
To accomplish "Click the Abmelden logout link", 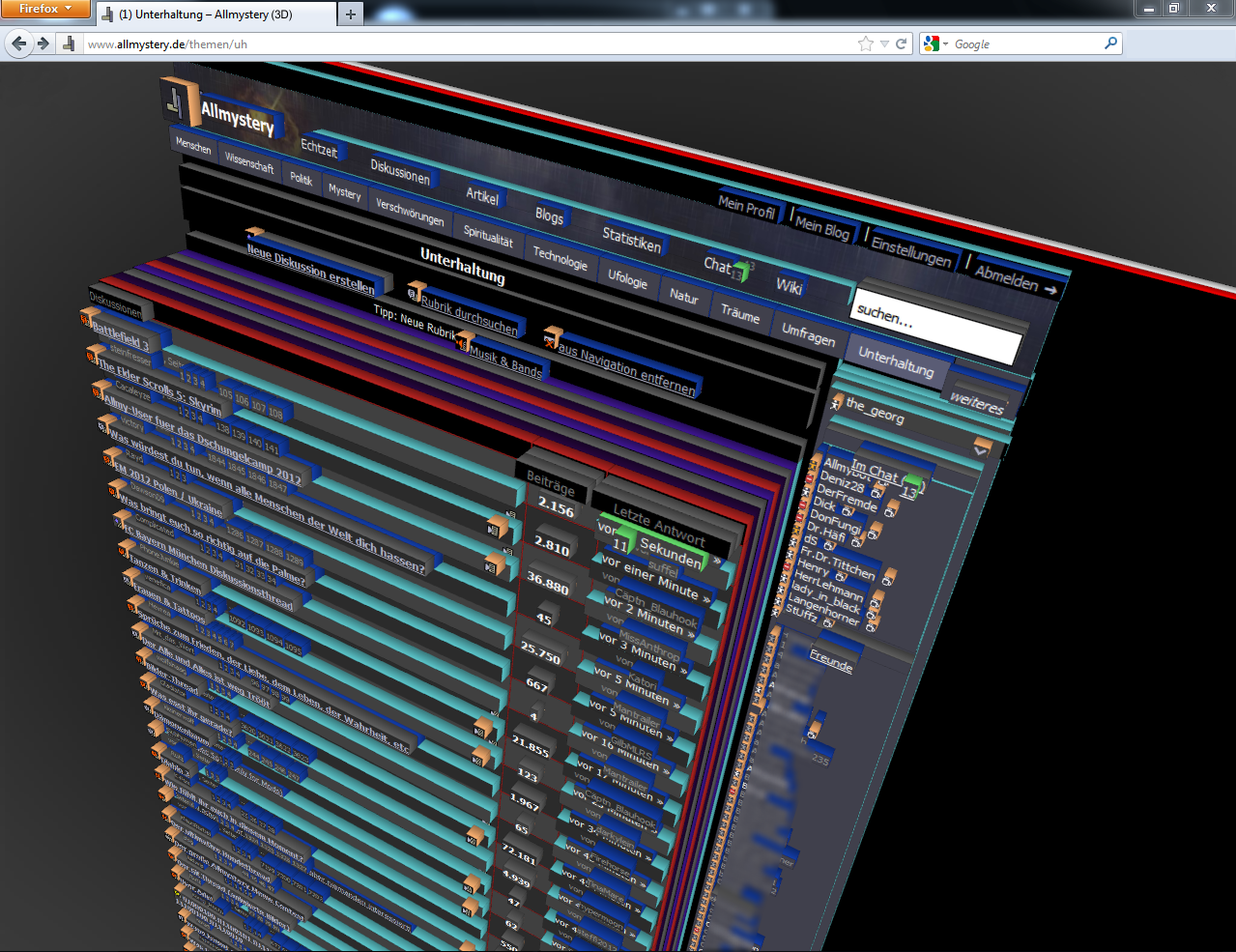I will pos(1016,278).
